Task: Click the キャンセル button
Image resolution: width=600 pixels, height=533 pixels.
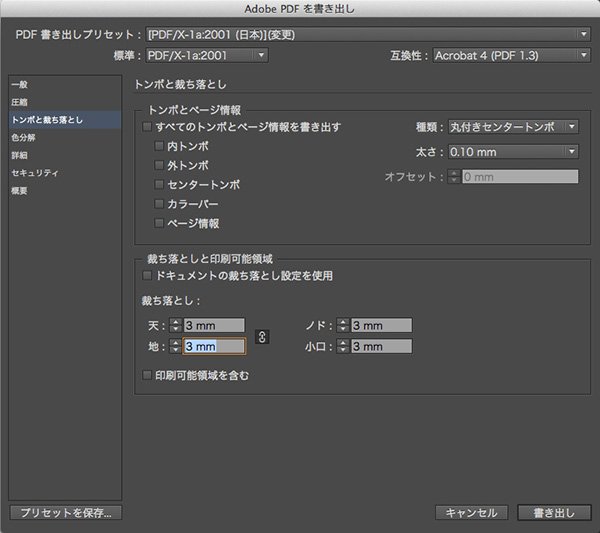Action: [x=471, y=513]
